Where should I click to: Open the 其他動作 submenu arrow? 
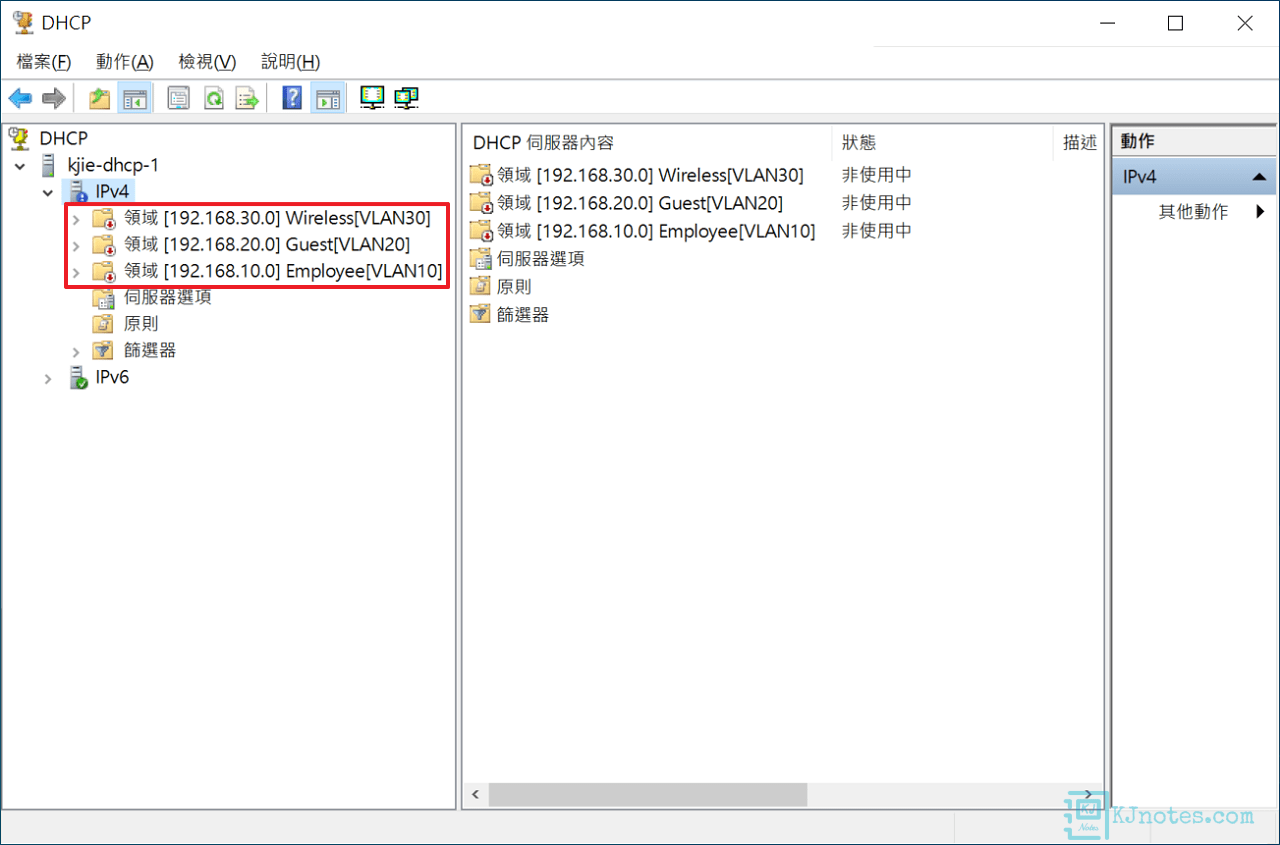tap(1260, 212)
